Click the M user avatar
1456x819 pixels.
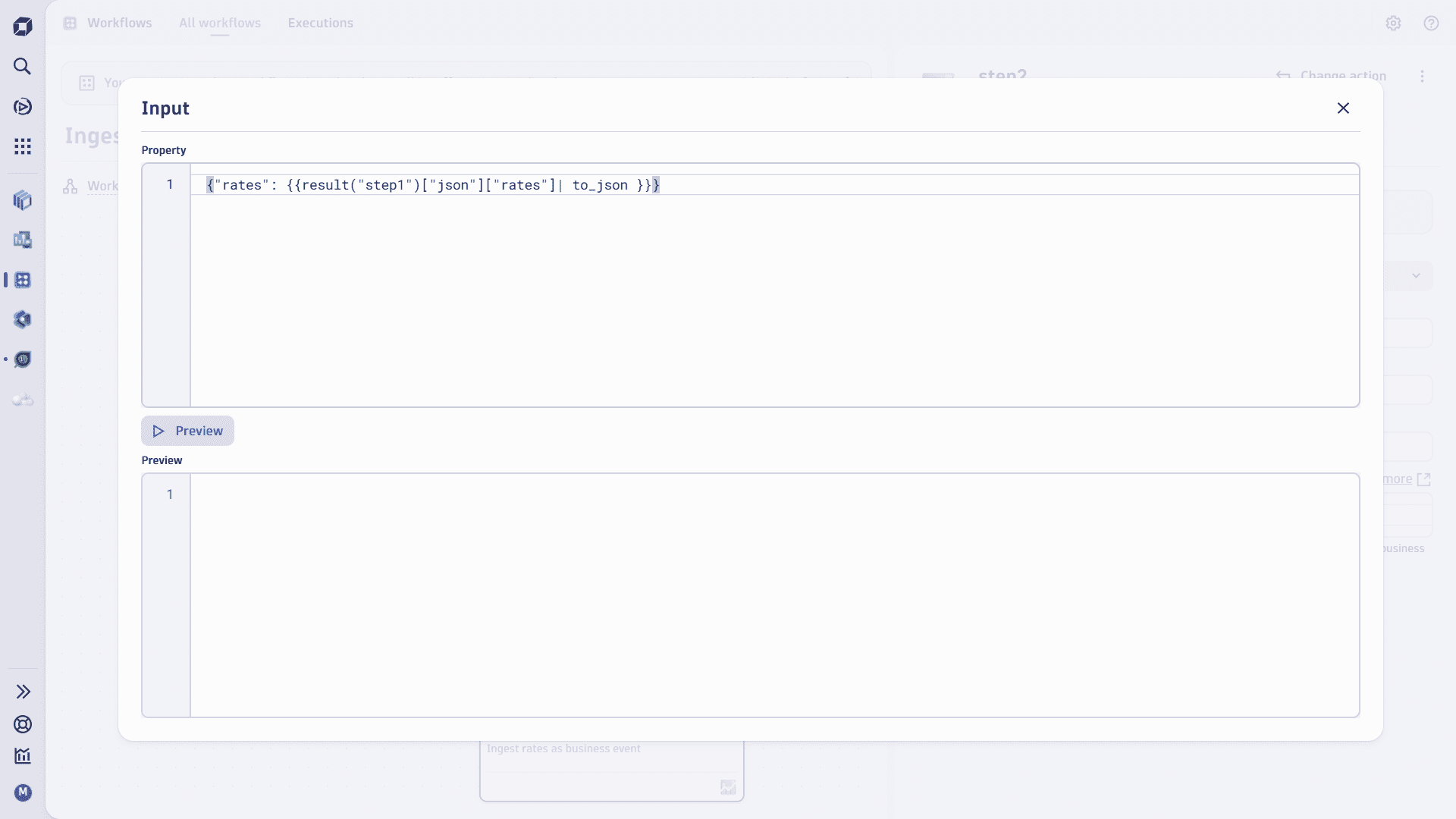23,792
